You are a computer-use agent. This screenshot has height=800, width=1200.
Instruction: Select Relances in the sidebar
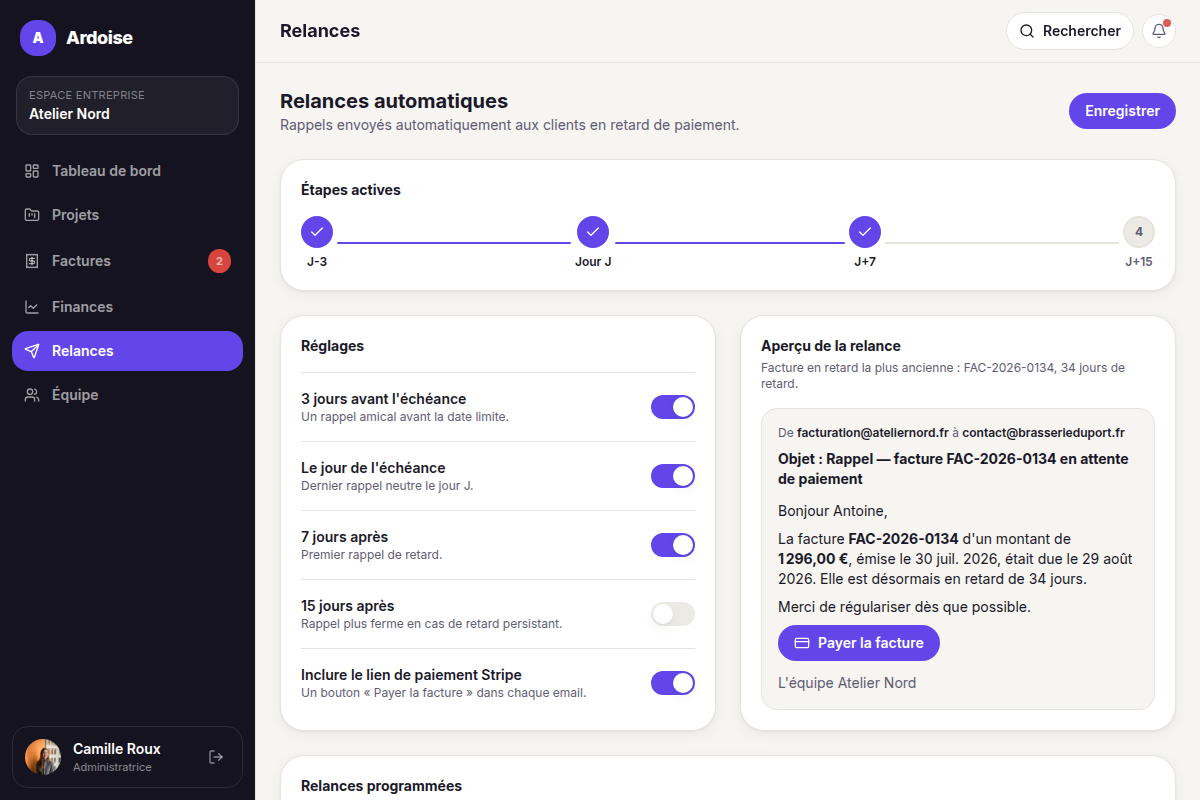coord(127,351)
